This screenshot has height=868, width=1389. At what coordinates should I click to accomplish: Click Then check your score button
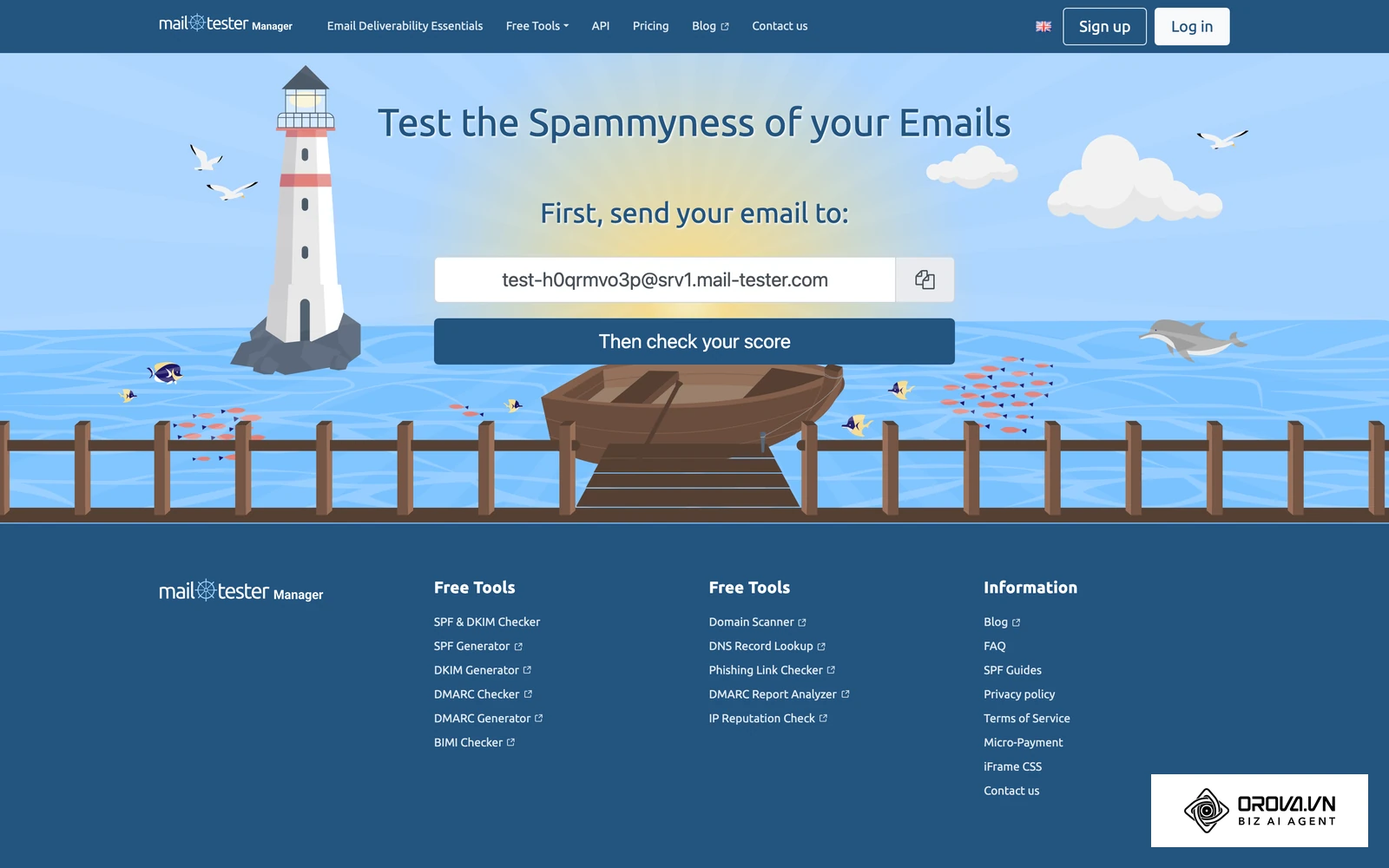tap(694, 341)
